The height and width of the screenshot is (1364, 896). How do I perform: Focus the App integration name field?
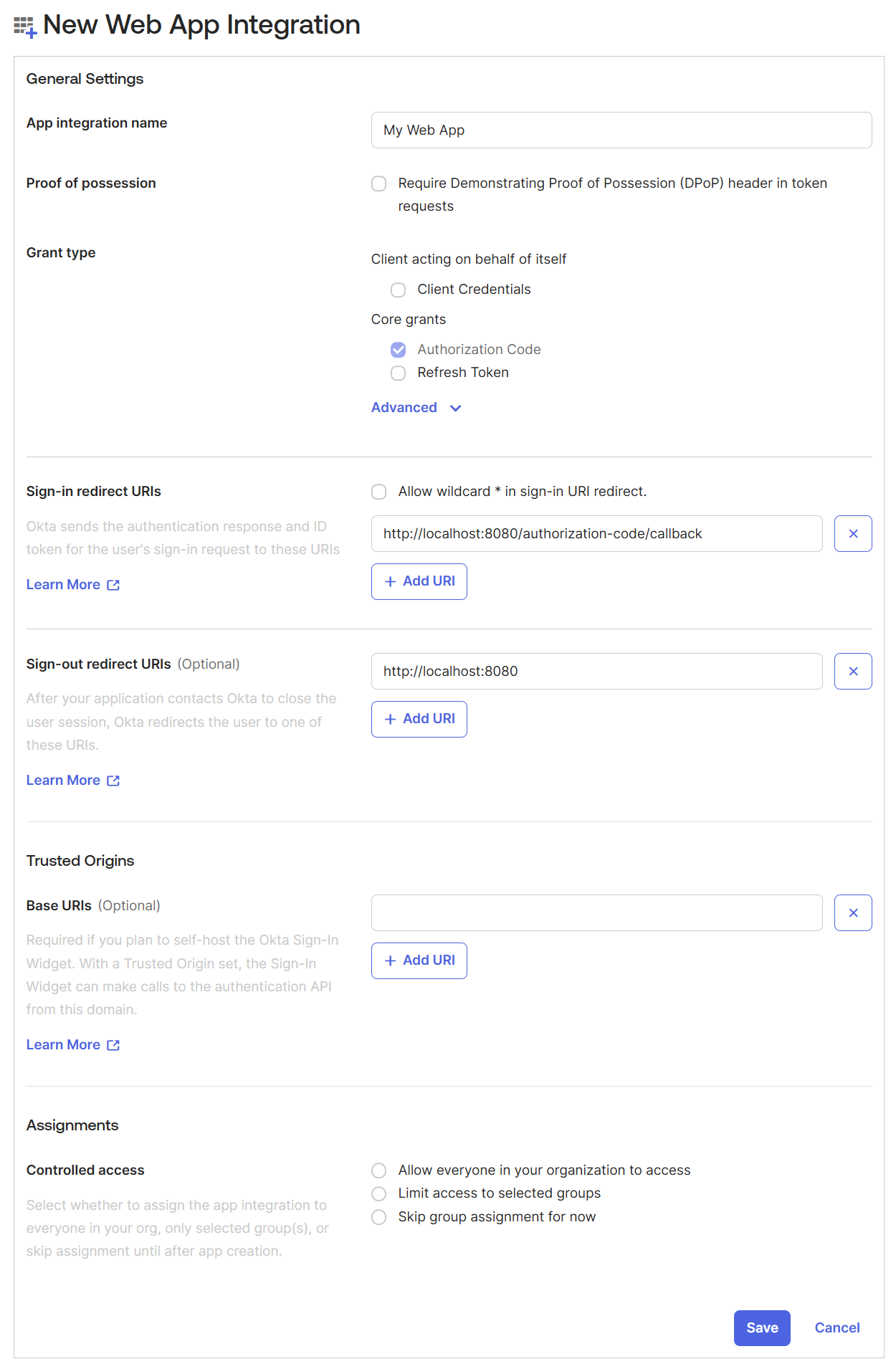tap(621, 130)
